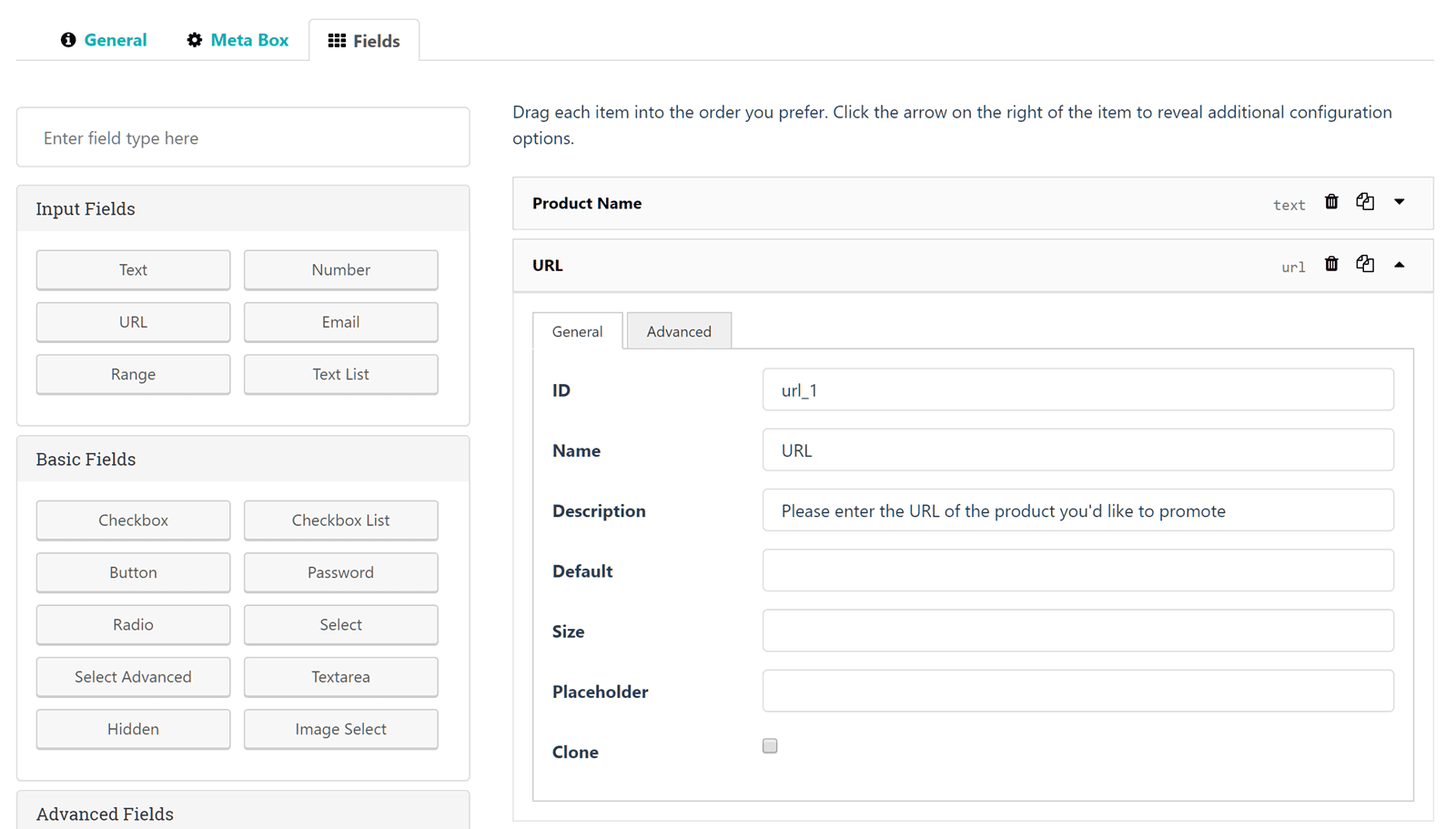The height and width of the screenshot is (829, 1456).
Task: Add a Range field
Action: 133,374
